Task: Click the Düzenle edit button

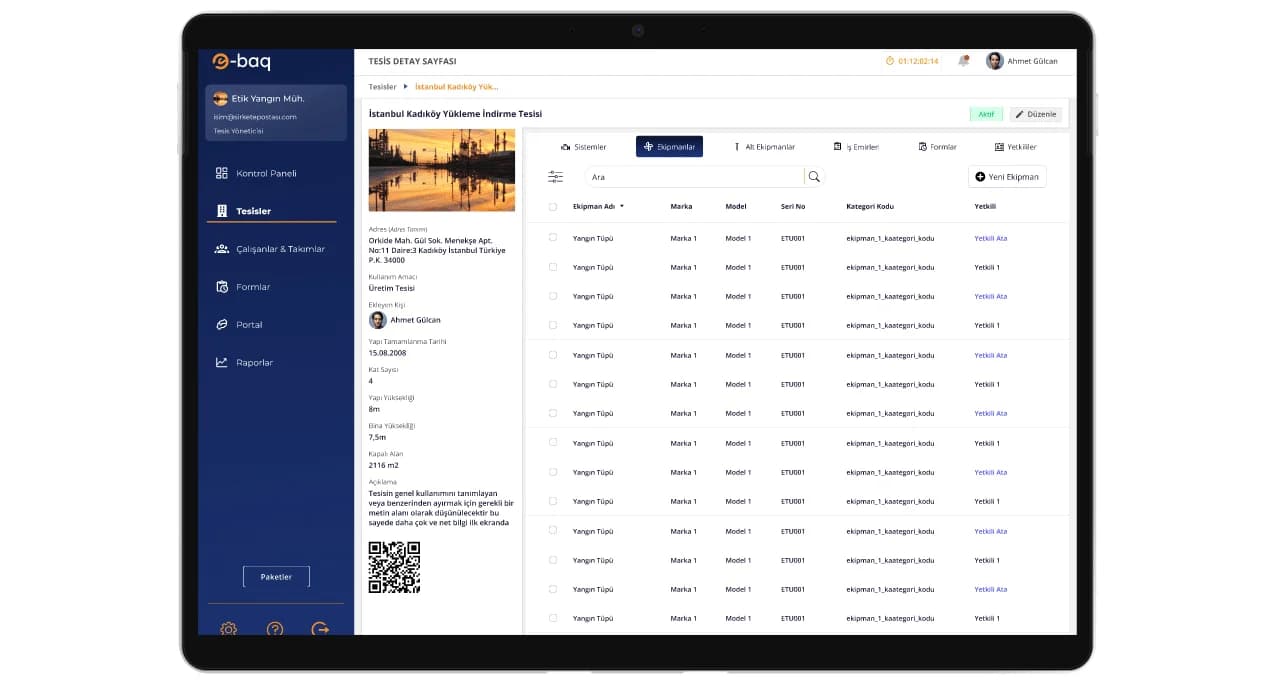Action: coord(1036,114)
